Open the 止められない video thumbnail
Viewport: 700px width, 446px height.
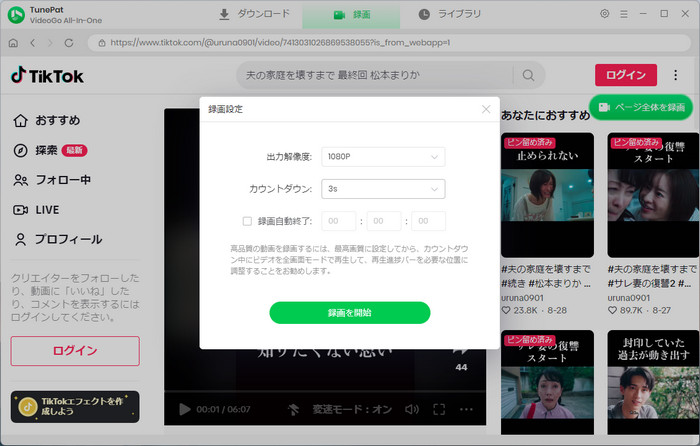[x=547, y=195]
